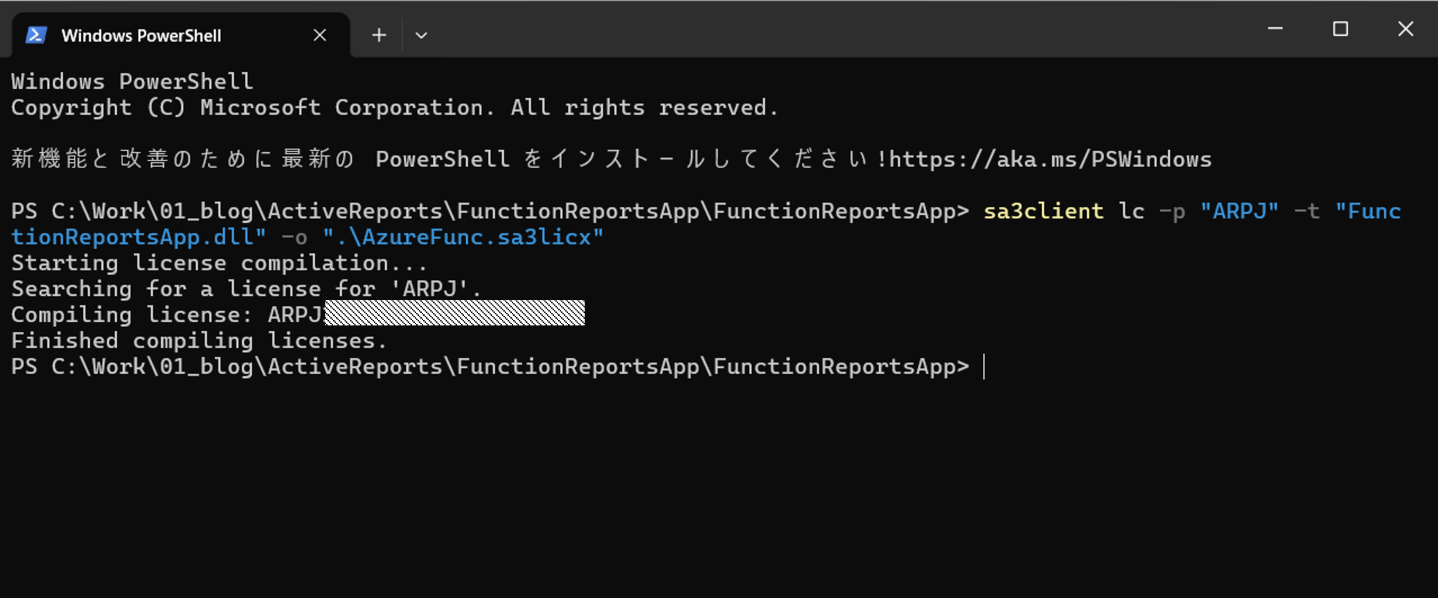Close the terminal window
The height and width of the screenshot is (598, 1438).
click(x=1405, y=29)
